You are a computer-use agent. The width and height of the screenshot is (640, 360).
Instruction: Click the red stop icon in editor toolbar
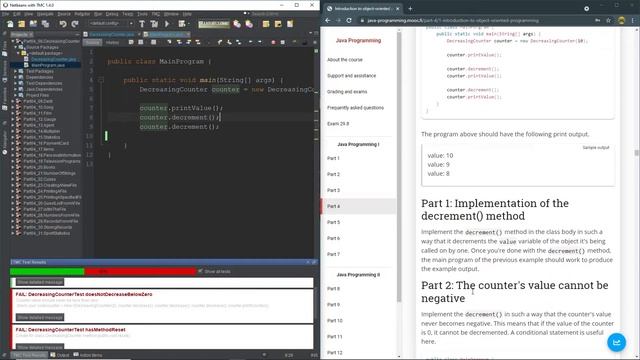273,42
